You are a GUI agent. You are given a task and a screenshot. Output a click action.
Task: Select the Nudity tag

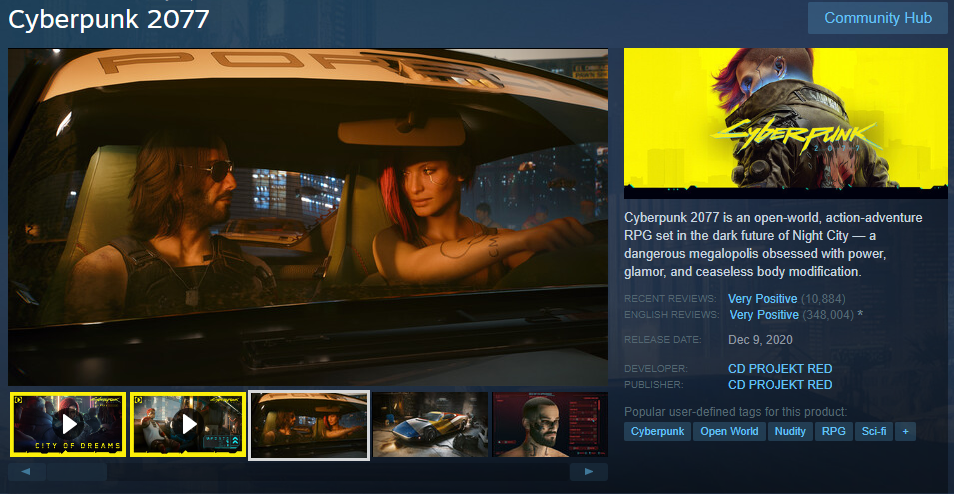pyautogui.click(x=790, y=431)
